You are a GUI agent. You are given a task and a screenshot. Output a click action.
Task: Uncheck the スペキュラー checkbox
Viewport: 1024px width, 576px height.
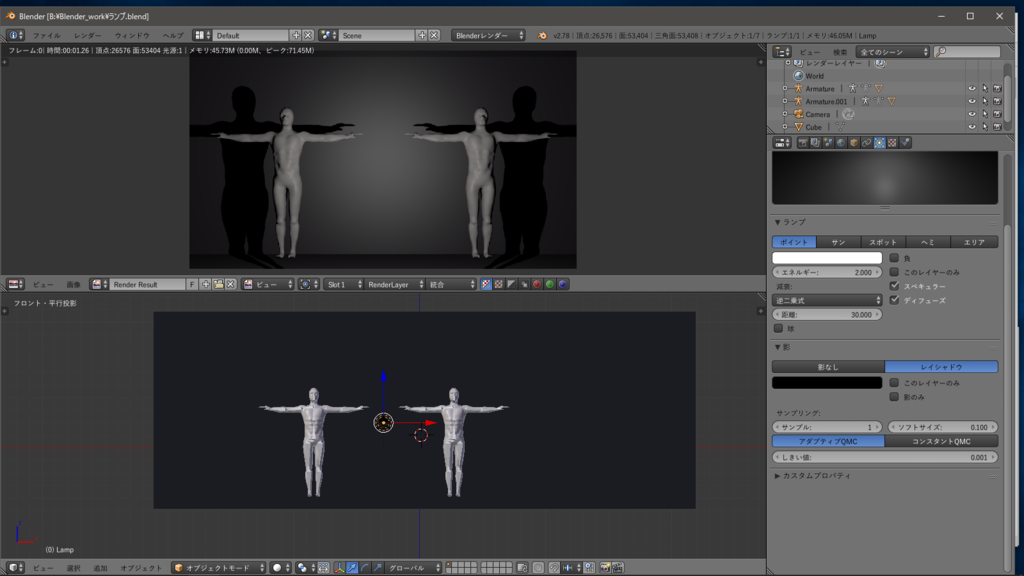coord(894,286)
